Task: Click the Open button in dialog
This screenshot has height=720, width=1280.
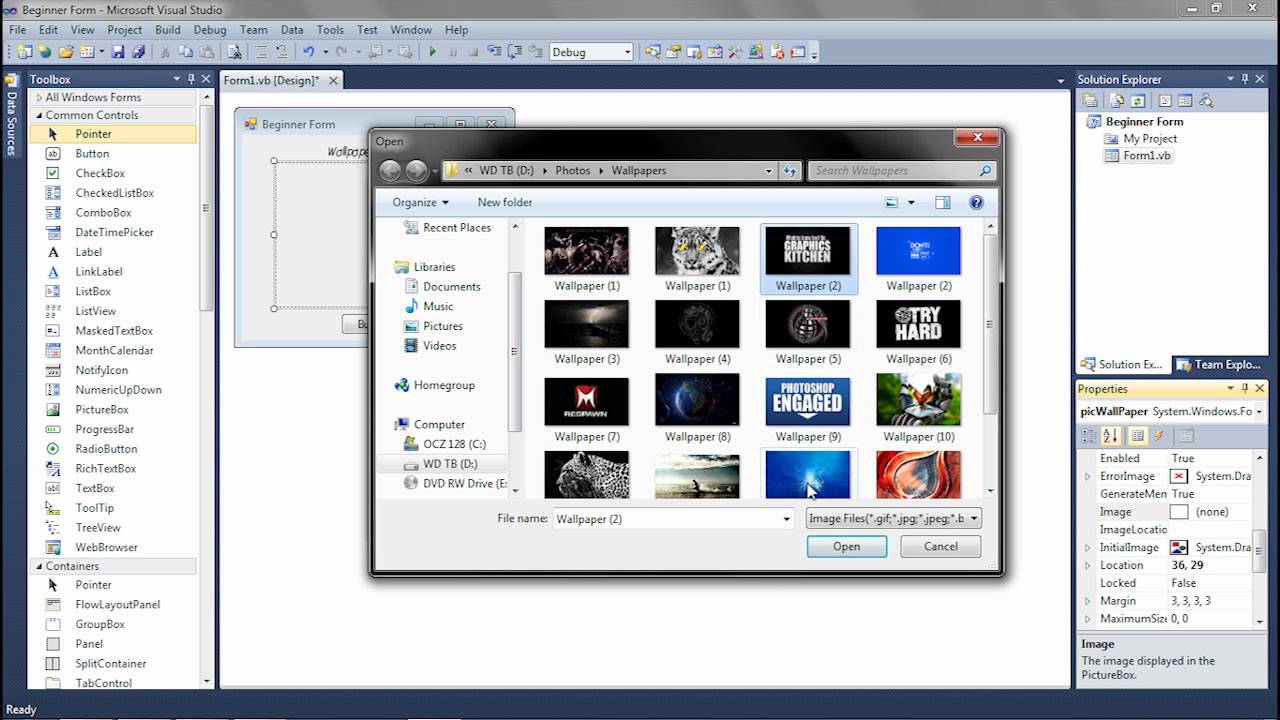Action: tap(847, 547)
